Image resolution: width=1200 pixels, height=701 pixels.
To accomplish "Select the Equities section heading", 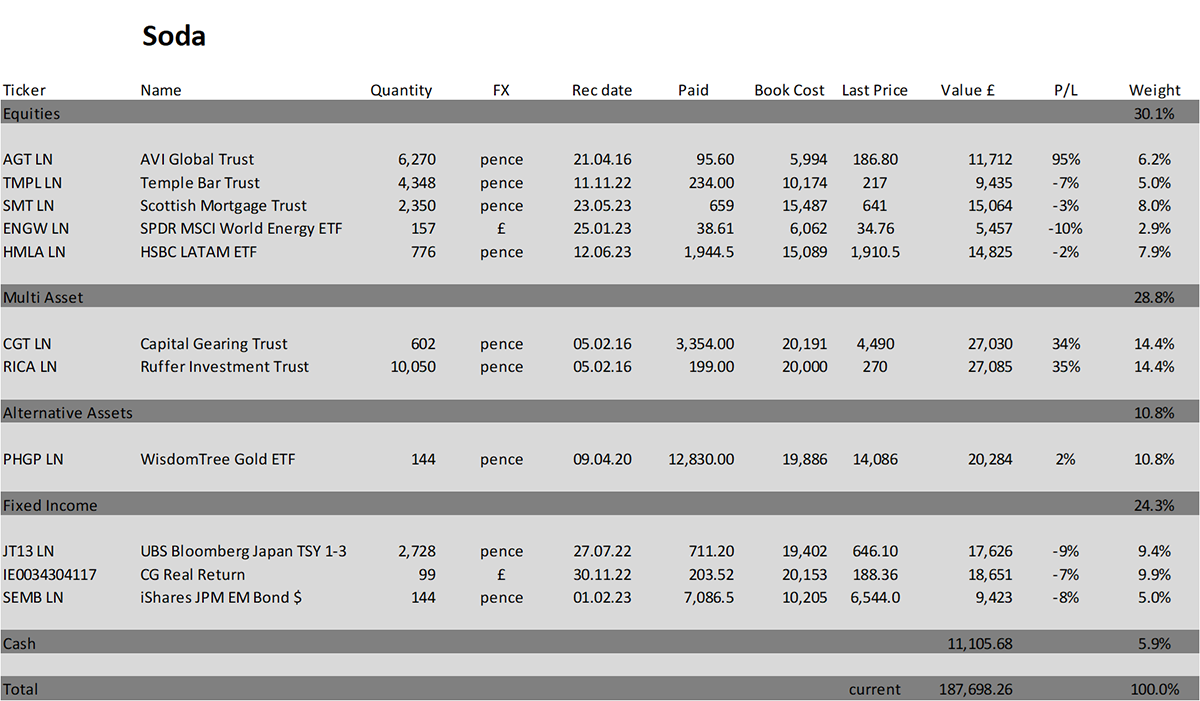I will [x=31, y=113].
